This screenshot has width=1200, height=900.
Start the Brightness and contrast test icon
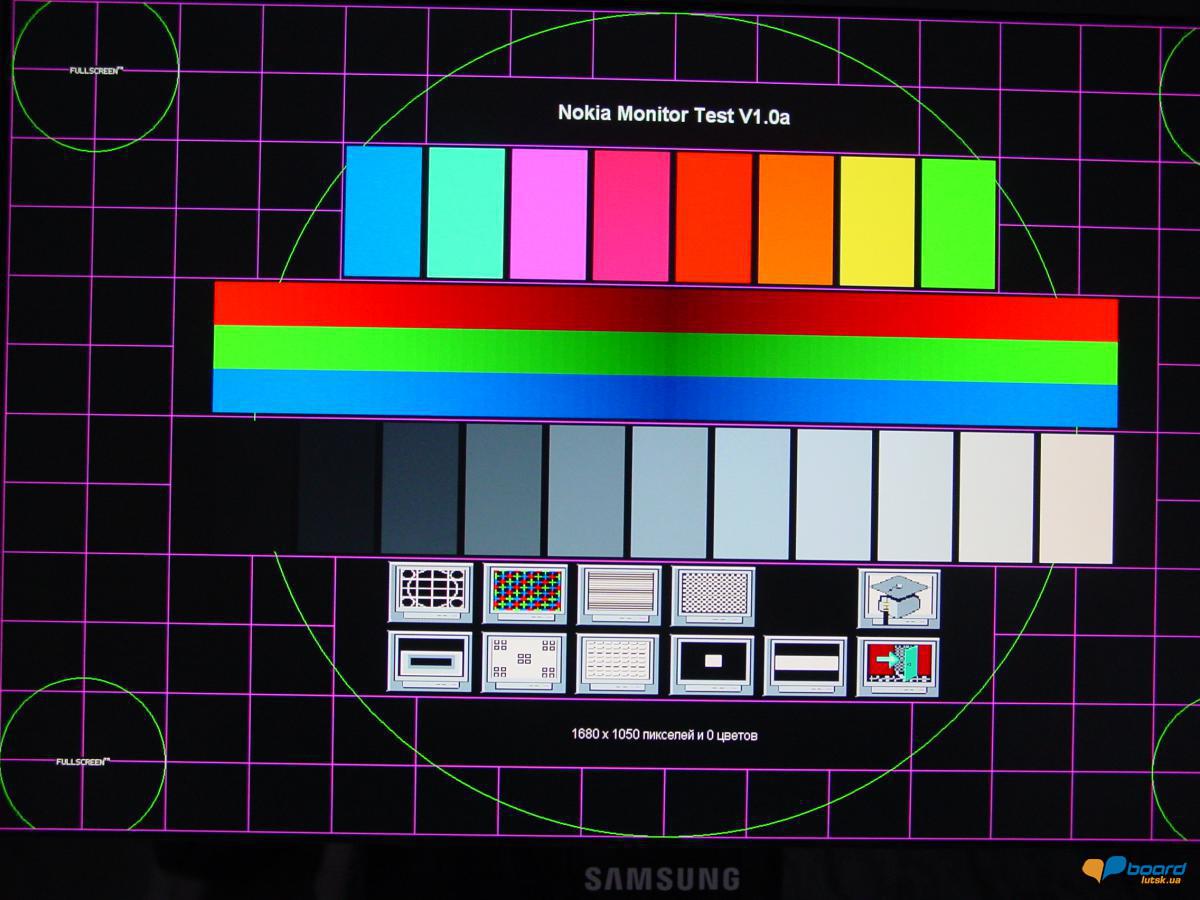pyautogui.click(x=430, y=661)
